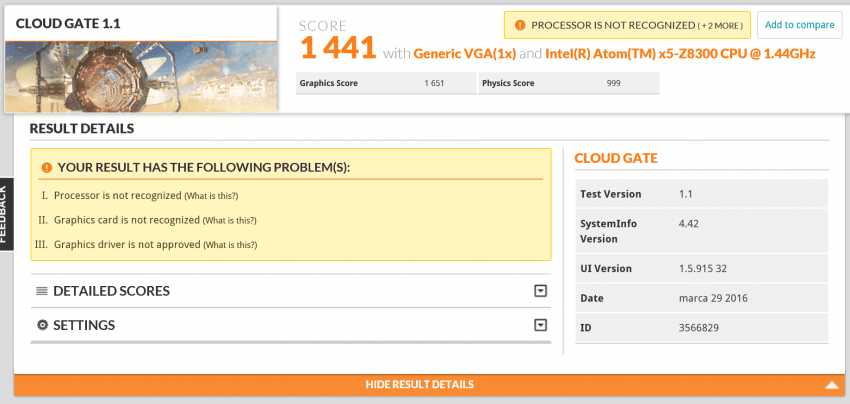Screen dimensions: 850x404
Task: Click the SCORE label above the result
Action: [322, 25]
